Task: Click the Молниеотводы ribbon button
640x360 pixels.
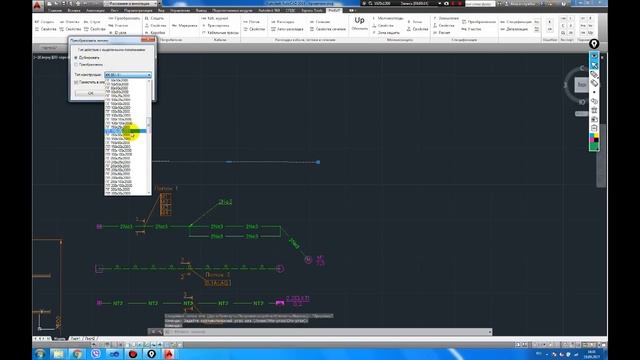Action: 387,18
